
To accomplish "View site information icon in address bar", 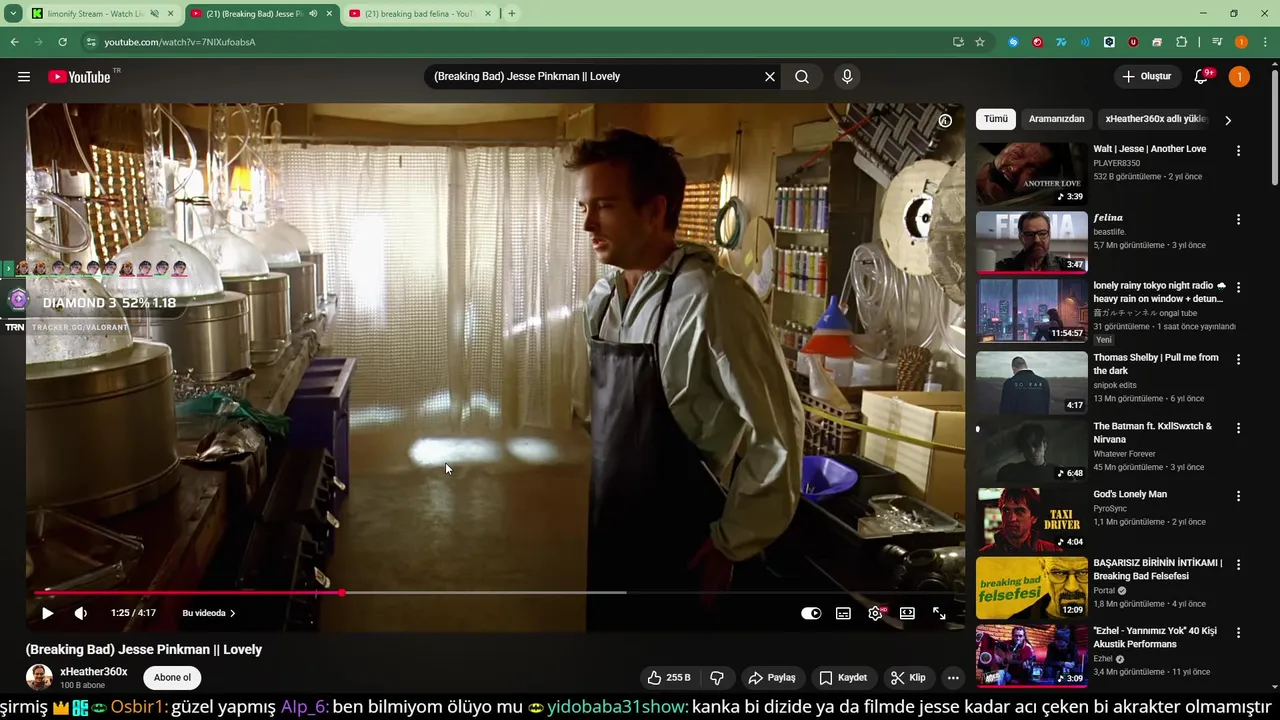I will tap(90, 42).
